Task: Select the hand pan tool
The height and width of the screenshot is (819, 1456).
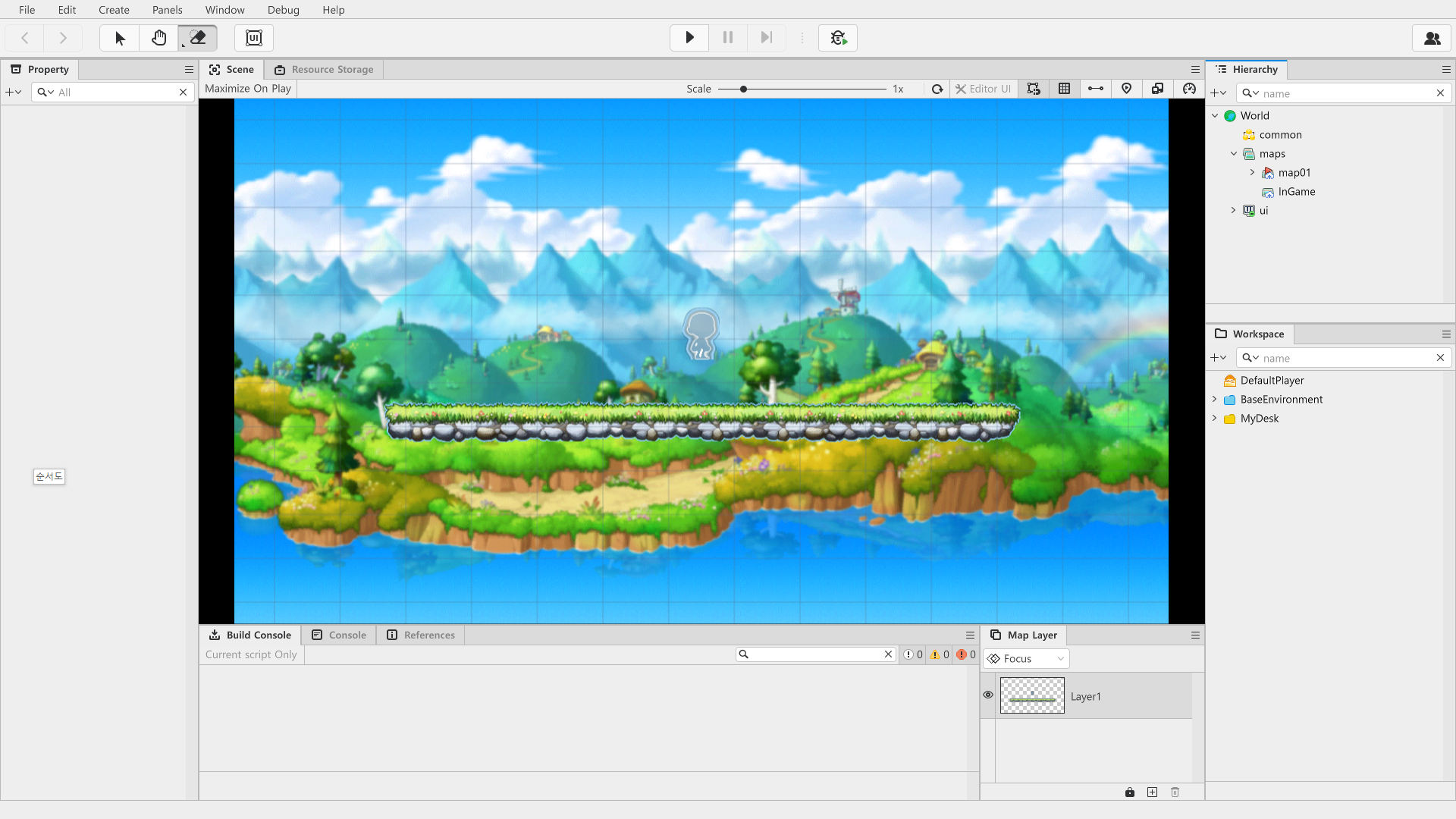Action: click(x=158, y=38)
